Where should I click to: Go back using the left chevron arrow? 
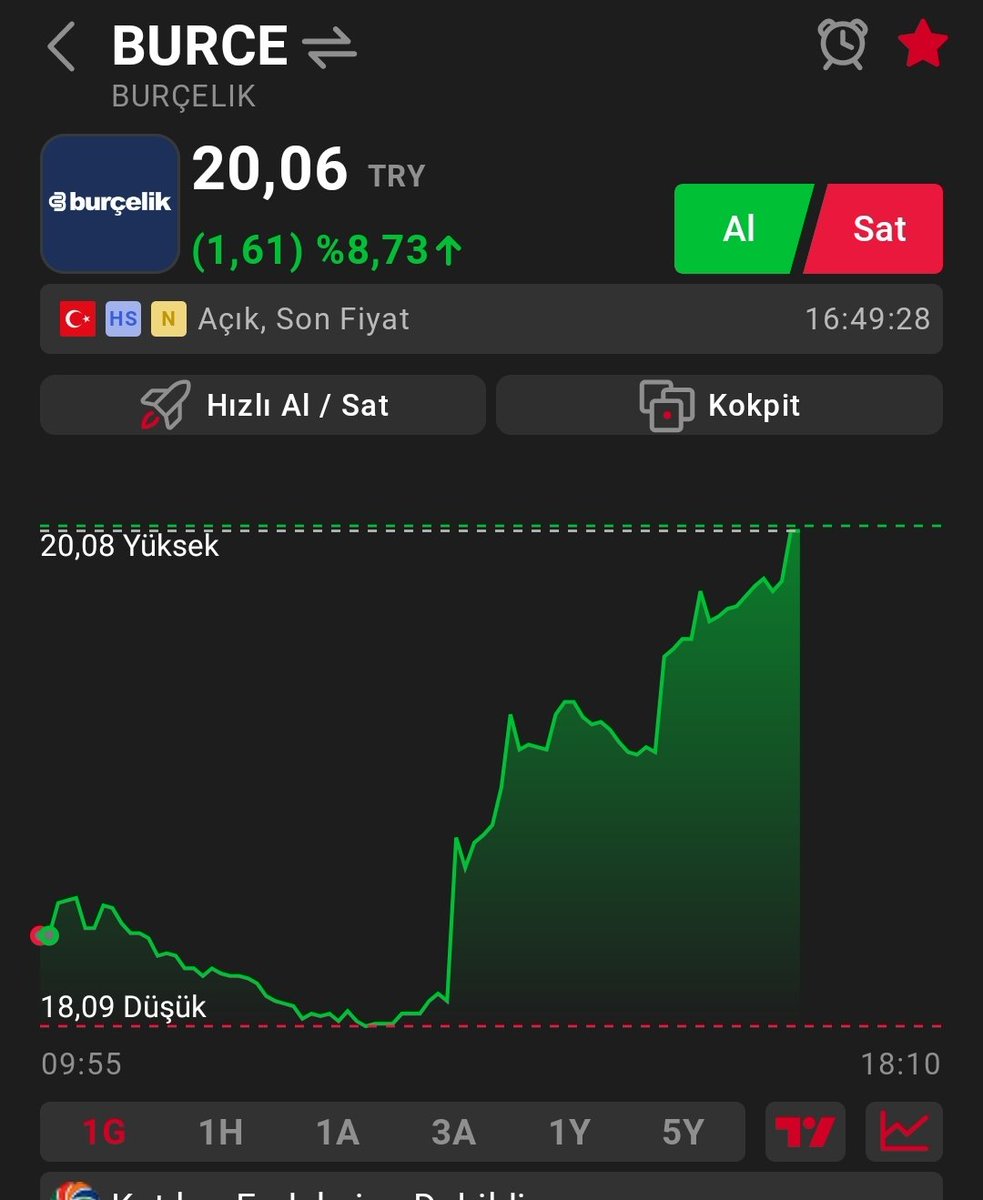pyautogui.click(x=62, y=47)
